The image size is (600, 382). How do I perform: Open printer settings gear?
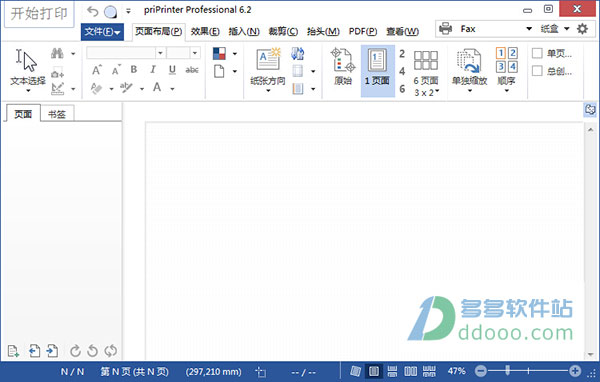pos(582,29)
